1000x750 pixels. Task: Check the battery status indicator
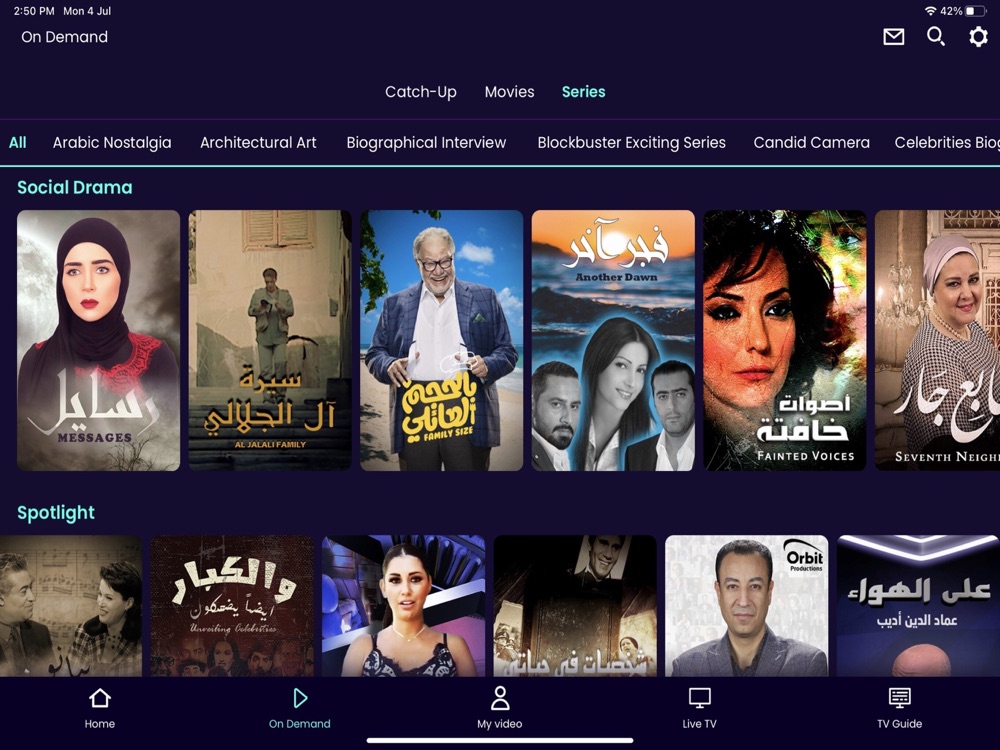click(975, 11)
